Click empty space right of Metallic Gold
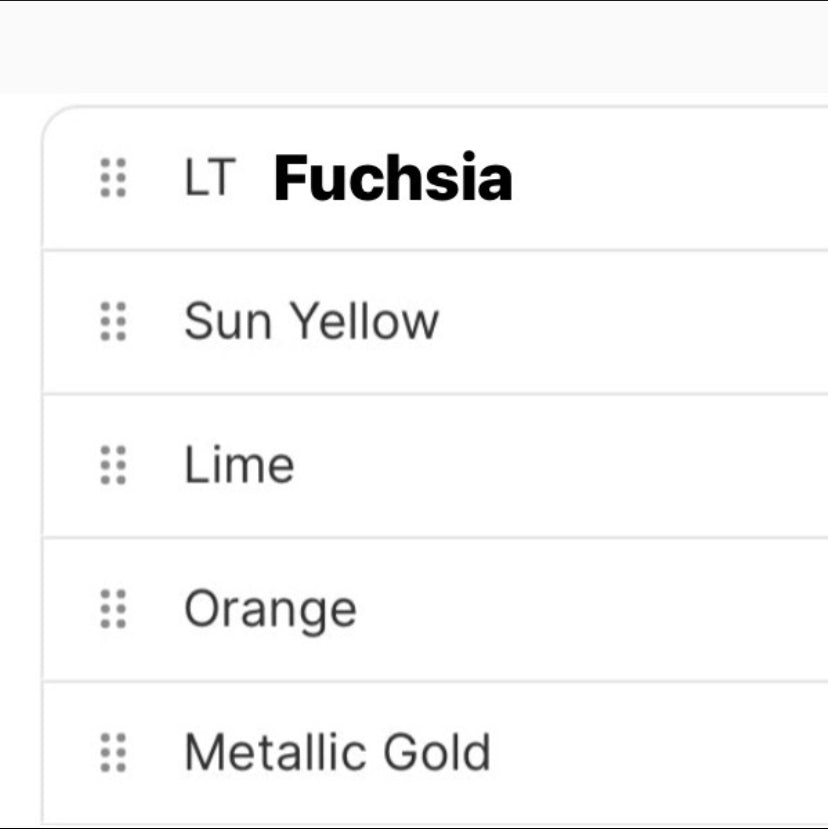The height and width of the screenshot is (829, 828). click(x=660, y=752)
